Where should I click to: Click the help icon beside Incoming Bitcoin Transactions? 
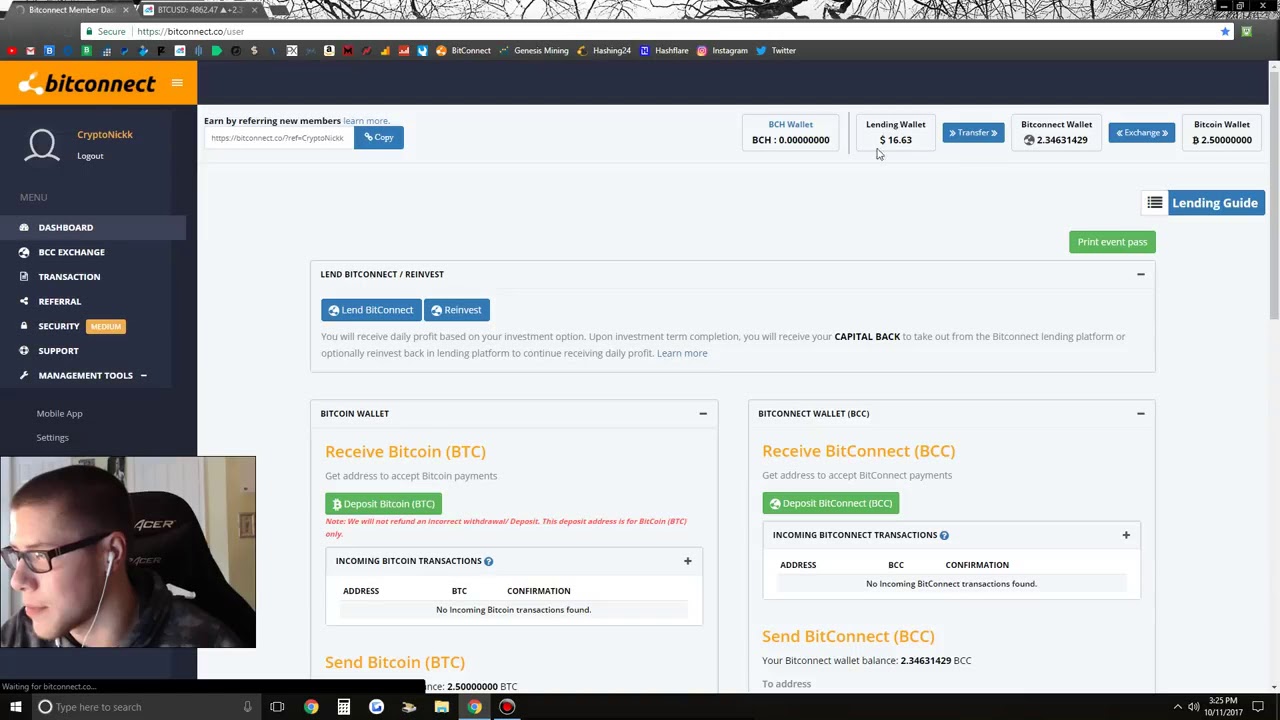pos(489,561)
